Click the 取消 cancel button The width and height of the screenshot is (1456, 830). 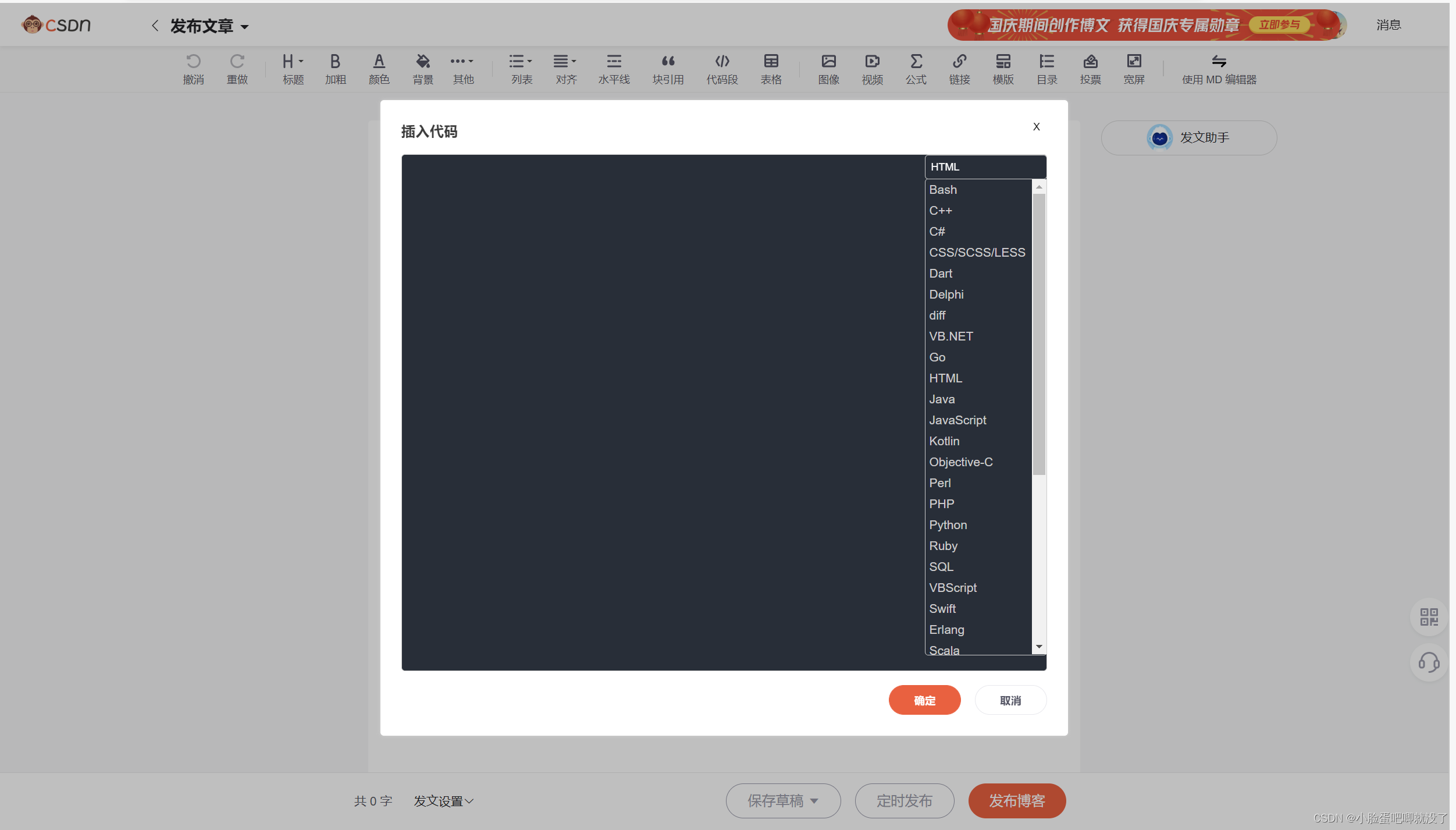coord(1010,701)
